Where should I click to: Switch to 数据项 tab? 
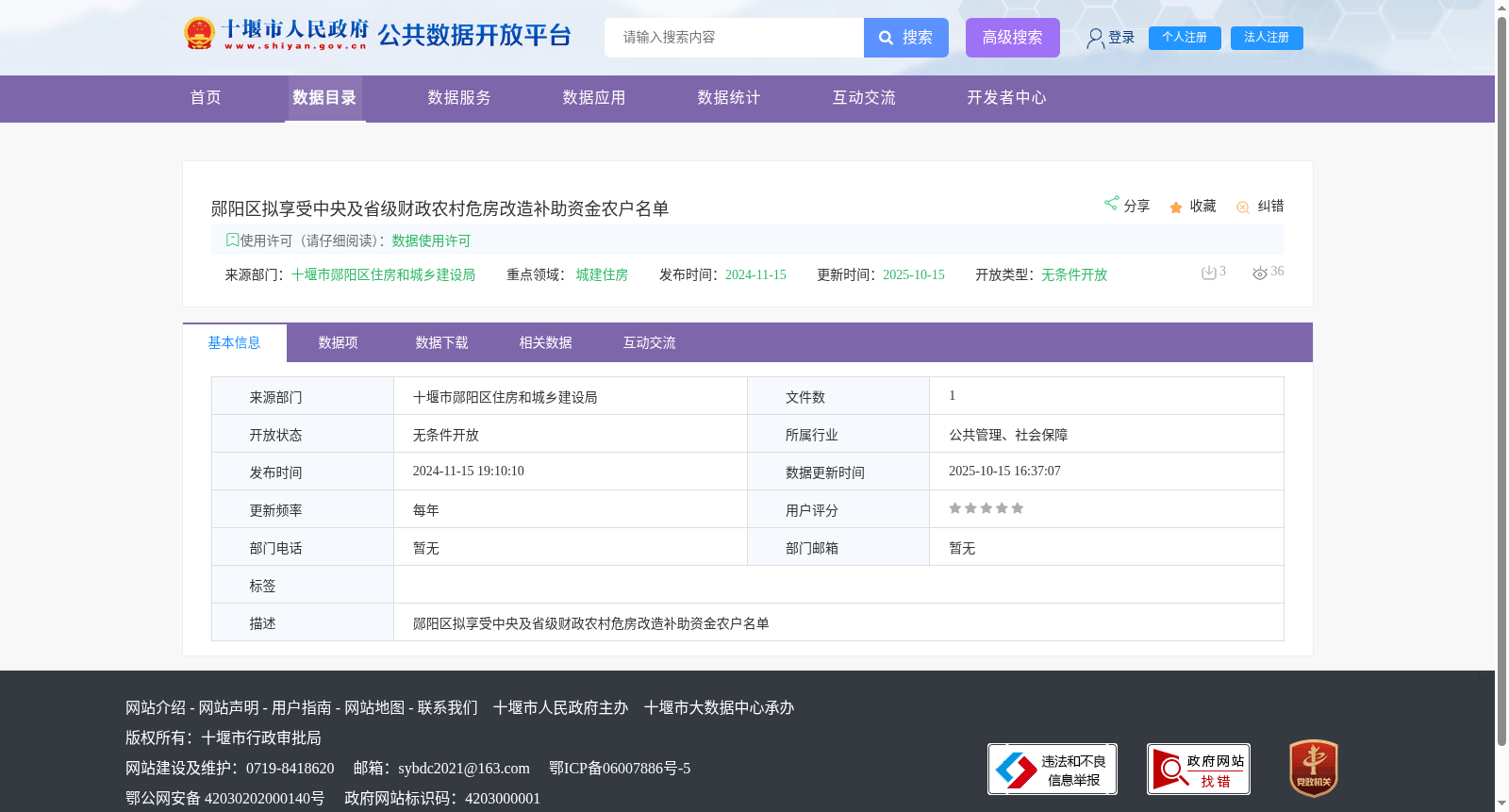click(x=339, y=342)
